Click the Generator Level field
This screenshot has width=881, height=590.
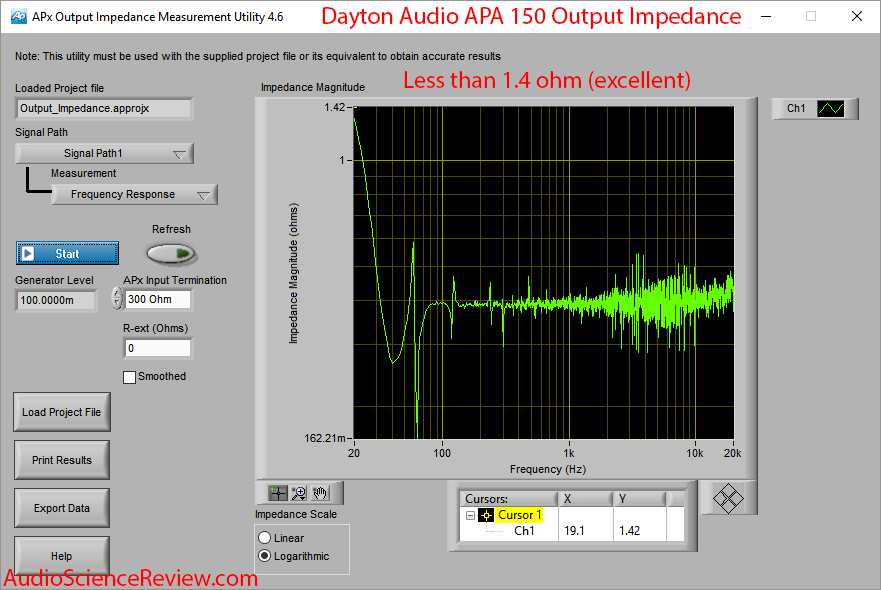pos(56,300)
